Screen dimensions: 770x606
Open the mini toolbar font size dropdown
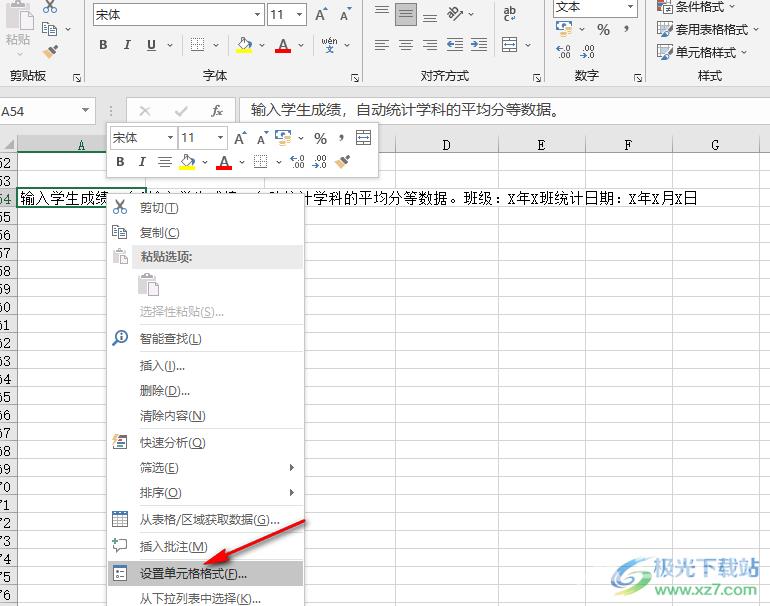click(220, 138)
